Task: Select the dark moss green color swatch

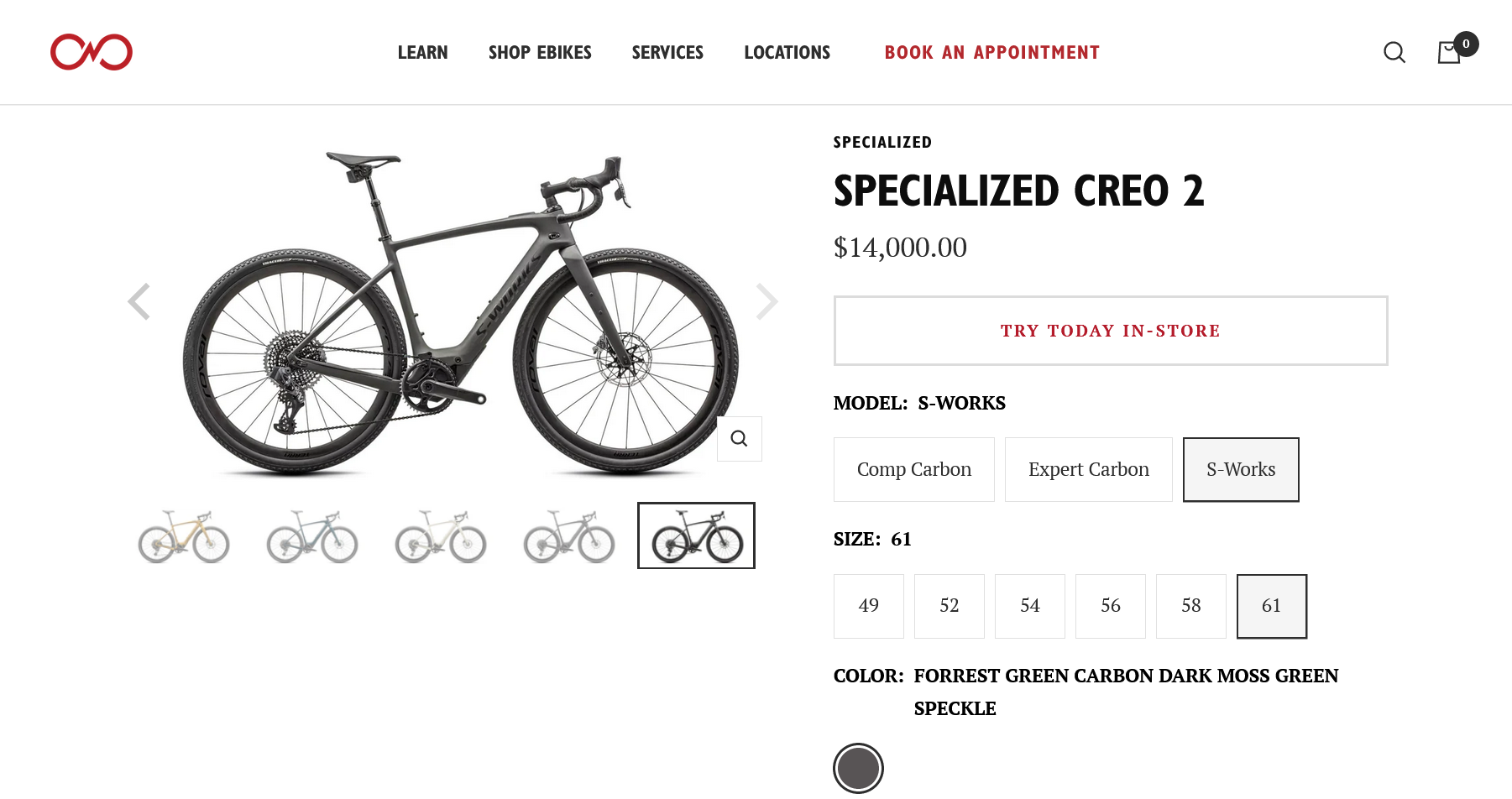Action: click(858, 767)
